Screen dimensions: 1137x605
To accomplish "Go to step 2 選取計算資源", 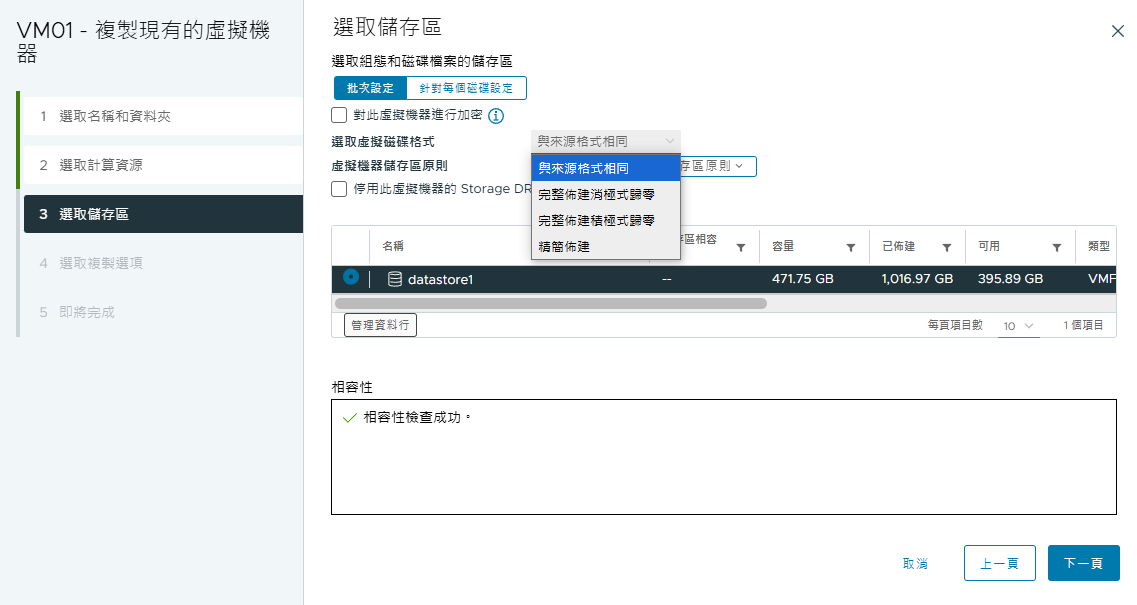I will pos(163,165).
